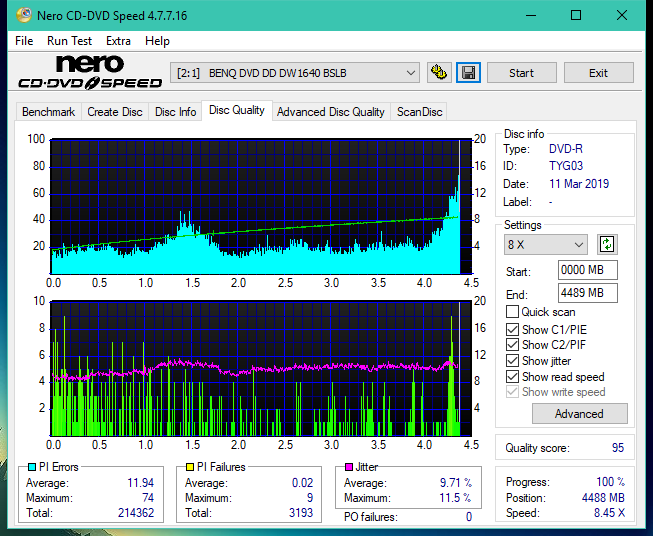This screenshot has height=536, width=653.
Task: Click the yellow PI Failures color swatch
Action: click(190, 467)
